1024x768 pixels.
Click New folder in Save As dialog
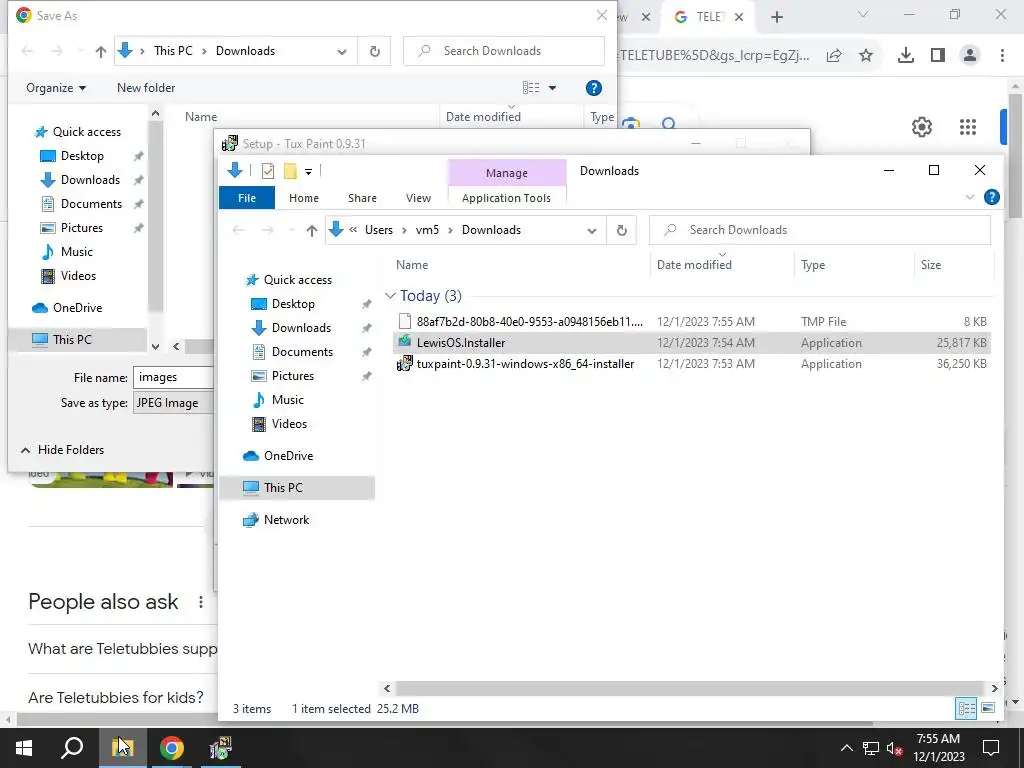146,88
